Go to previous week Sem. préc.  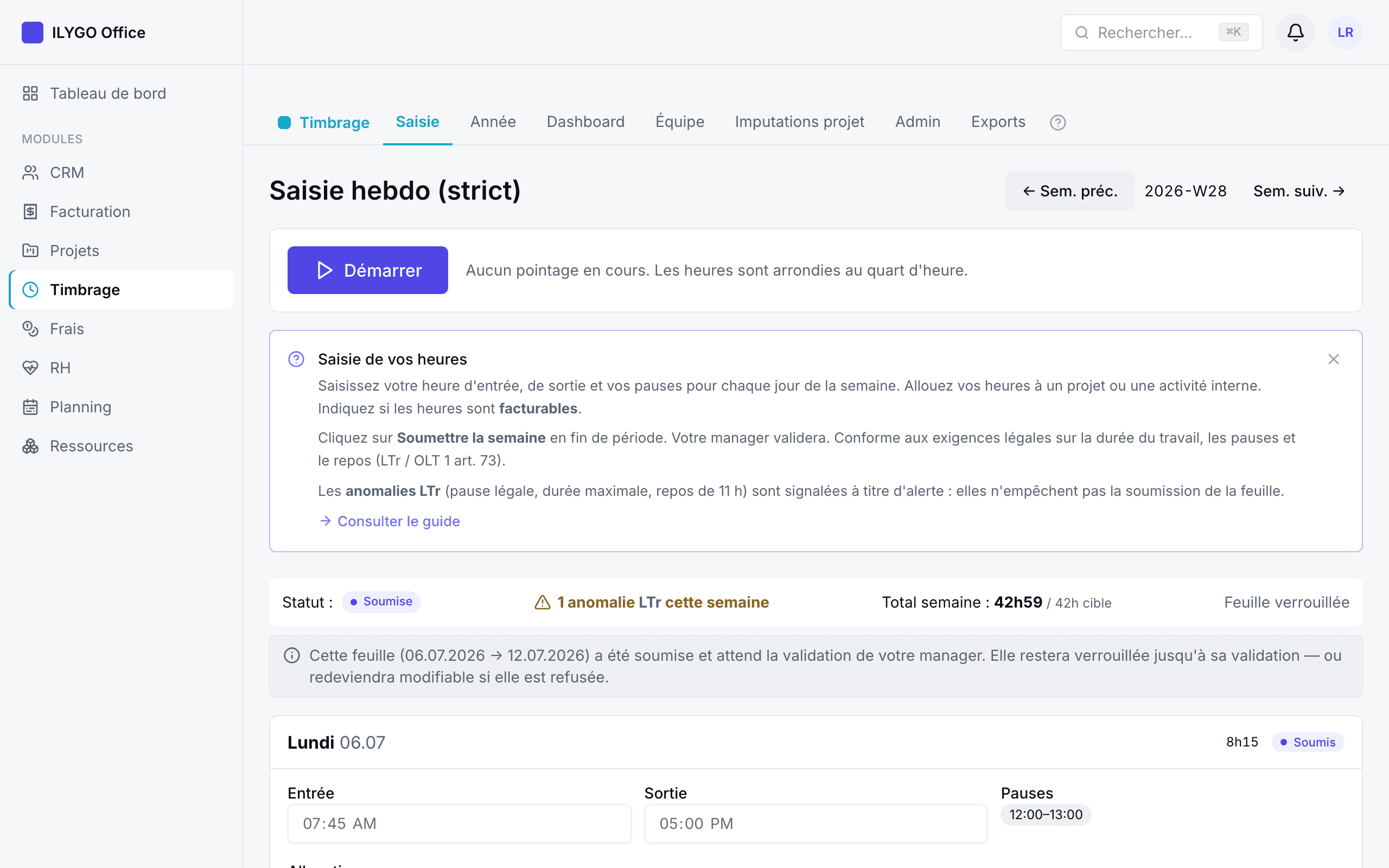[x=1069, y=191]
